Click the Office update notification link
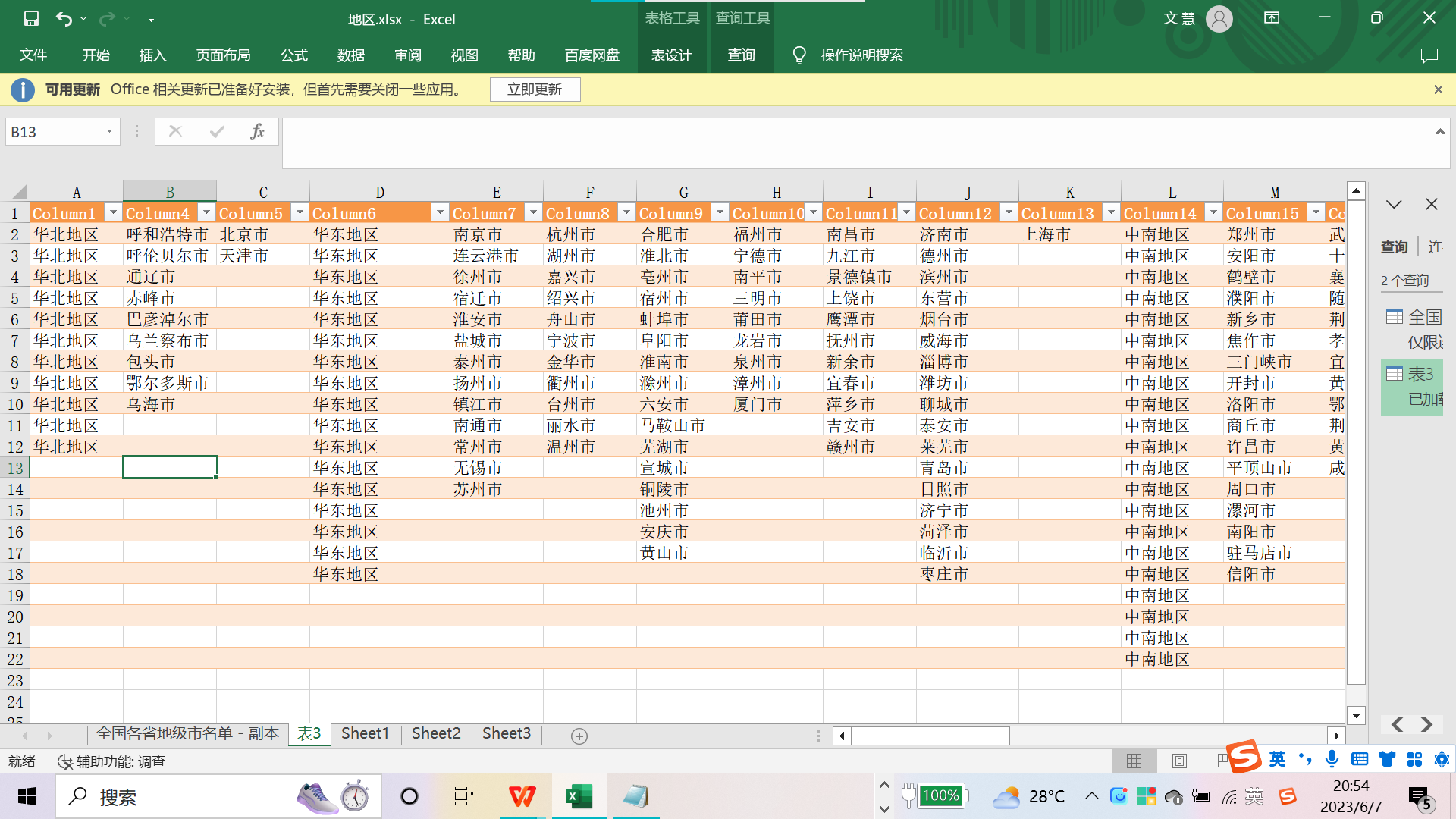The width and height of the screenshot is (1456, 819). pos(288,89)
